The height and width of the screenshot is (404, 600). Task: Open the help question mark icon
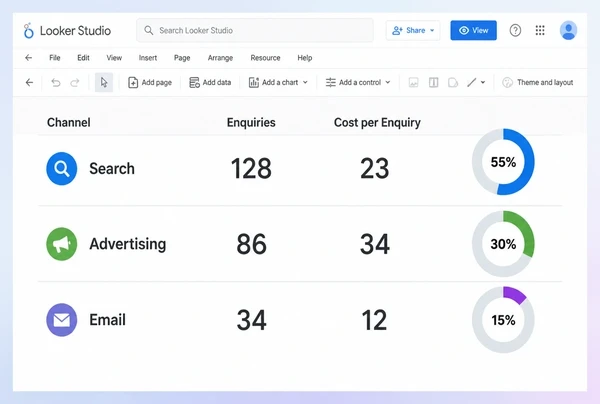[515, 30]
